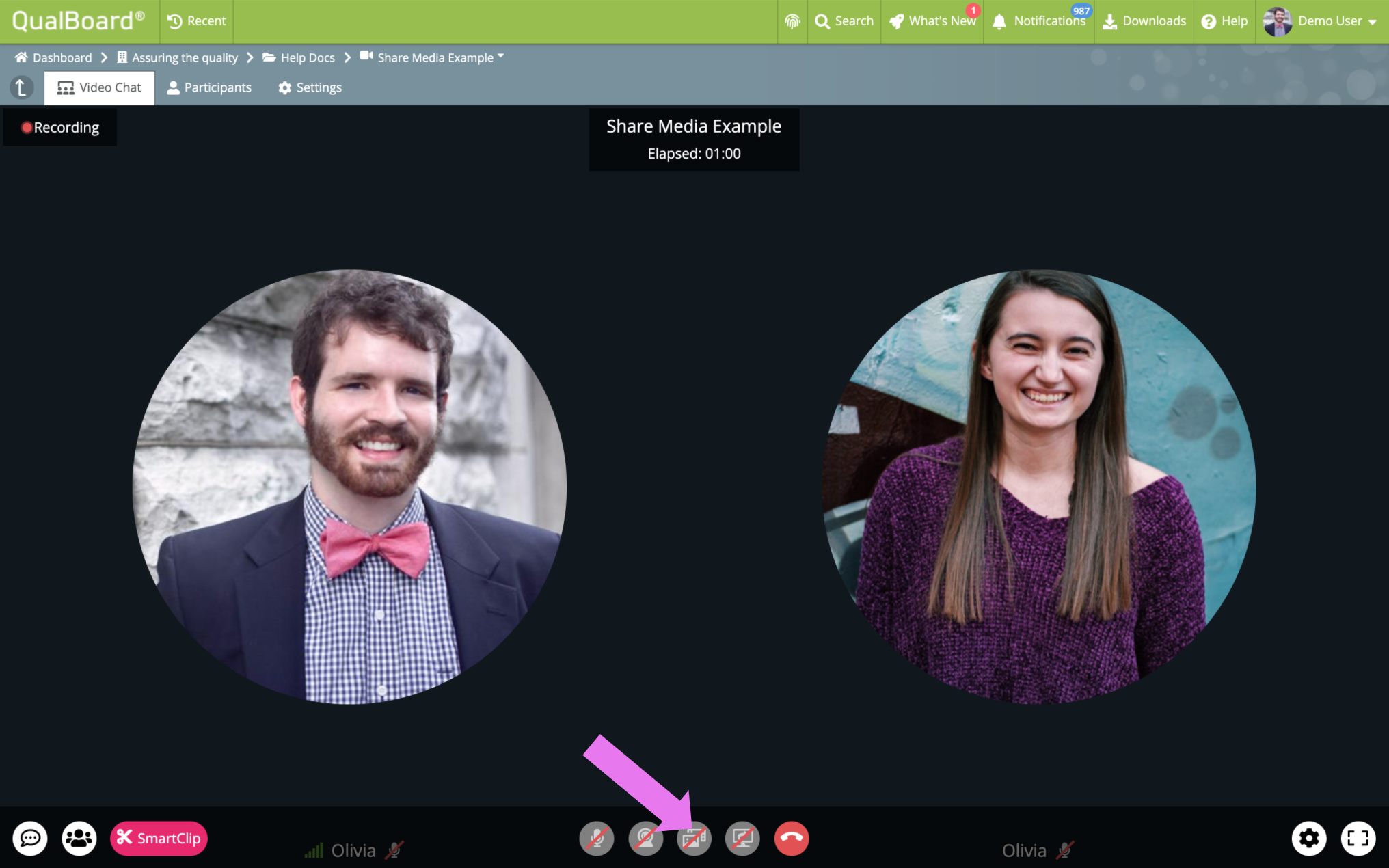The height and width of the screenshot is (868, 1389).
Task: Click the SmartClip button
Action: pyautogui.click(x=159, y=838)
